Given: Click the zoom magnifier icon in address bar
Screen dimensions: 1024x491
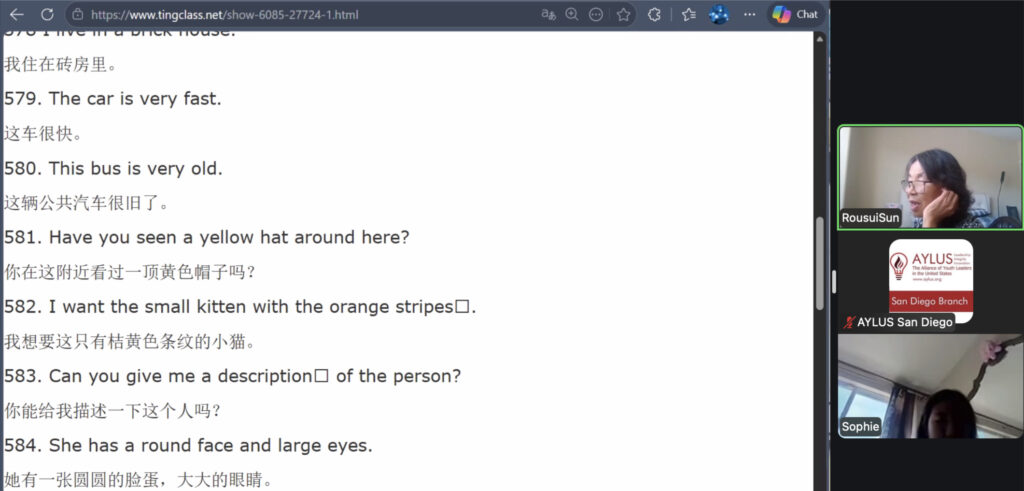Looking at the screenshot, I should (x=572, y=14).
